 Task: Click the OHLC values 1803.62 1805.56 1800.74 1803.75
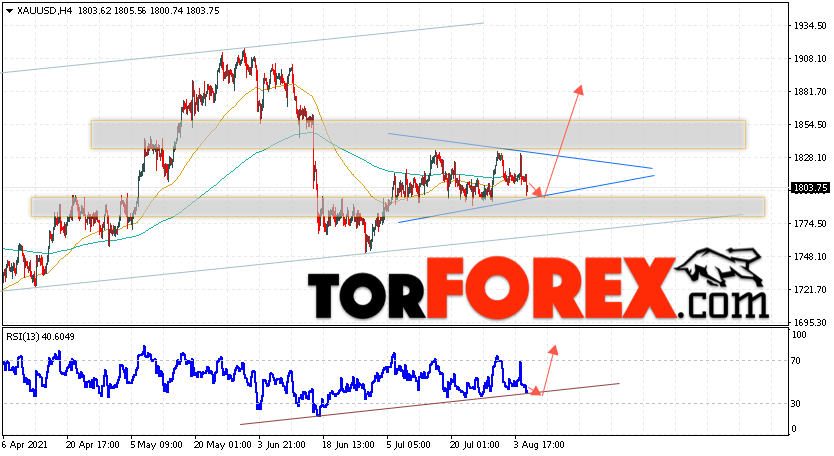[x=148, y=11]
